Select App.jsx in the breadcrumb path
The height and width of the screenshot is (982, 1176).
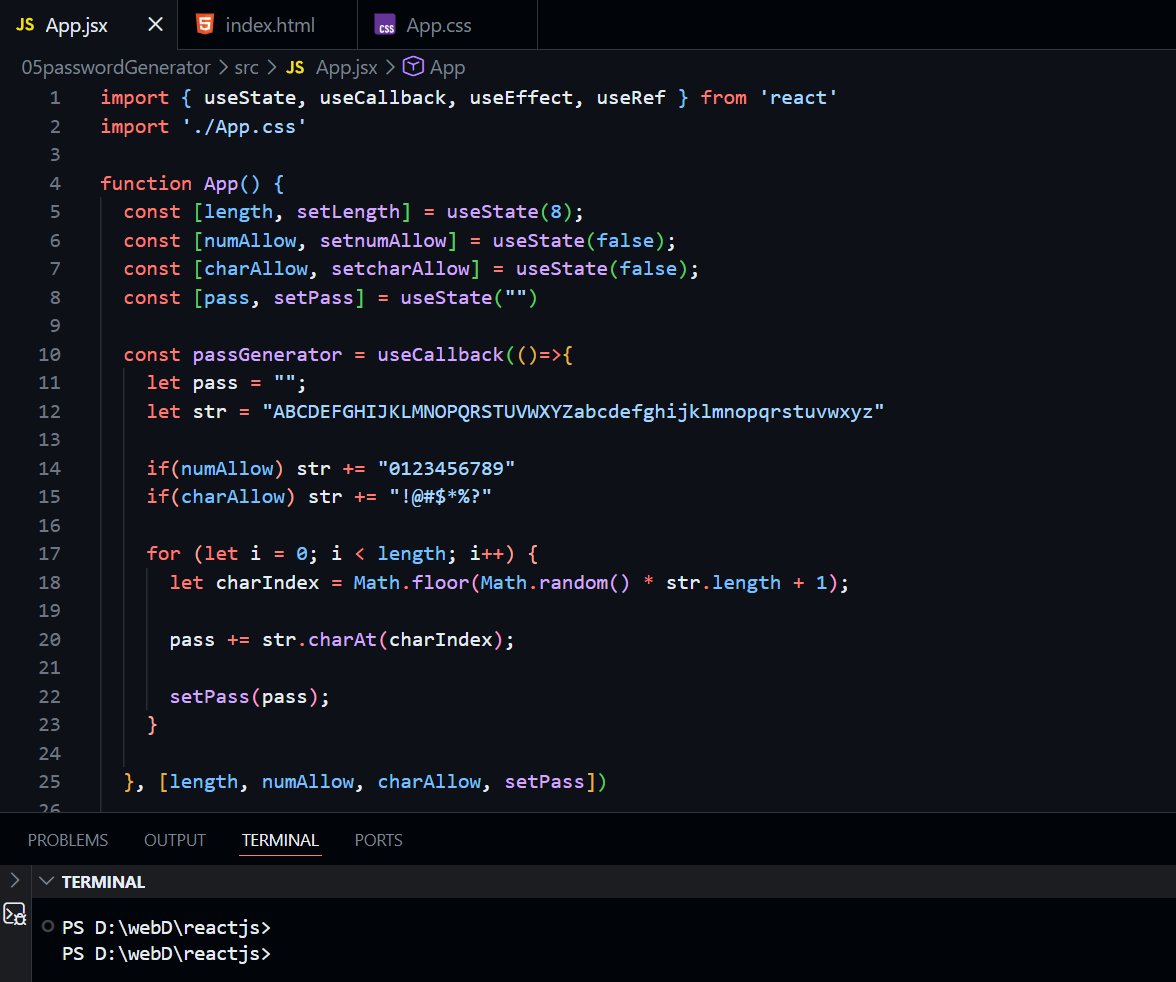pyautogui.click(x=346, y=68)
